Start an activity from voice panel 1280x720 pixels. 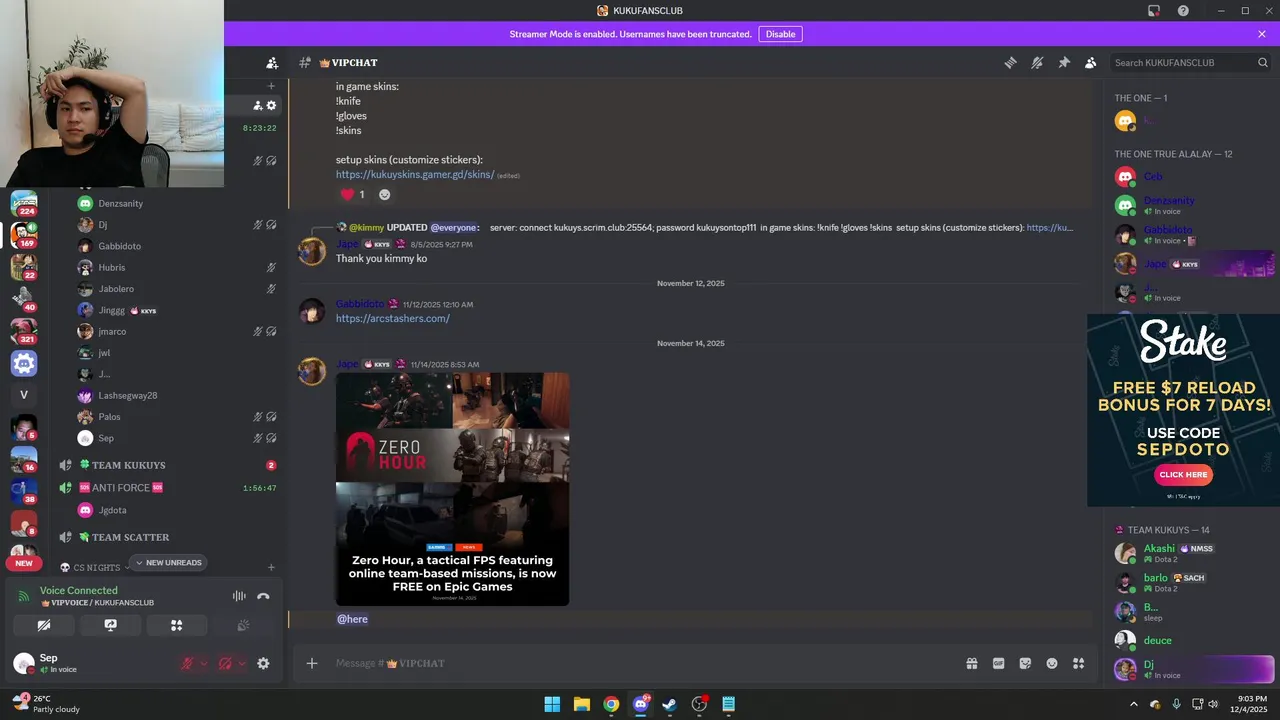pyautogui.click(x=176, y=625)
